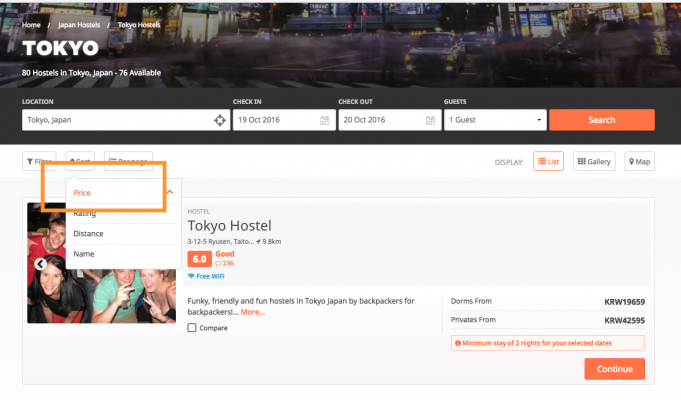Tick the Compare checkbox for Tokyo Hostel
The image size is (681, 400).
pos(193,327)
